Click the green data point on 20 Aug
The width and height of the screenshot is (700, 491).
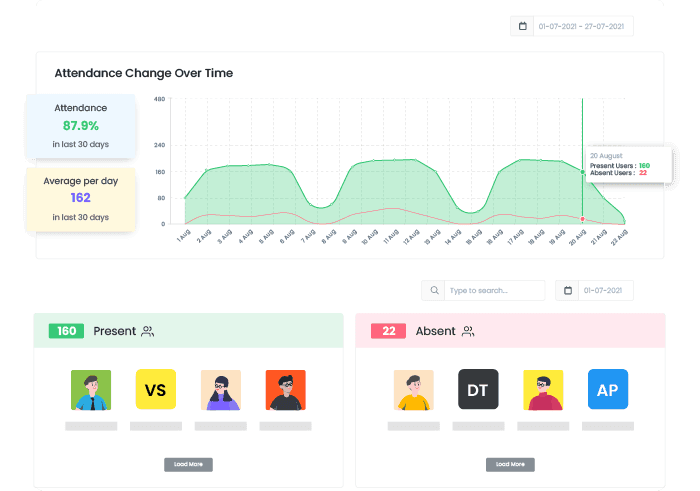pyautogui.click(x=582, y=172)
